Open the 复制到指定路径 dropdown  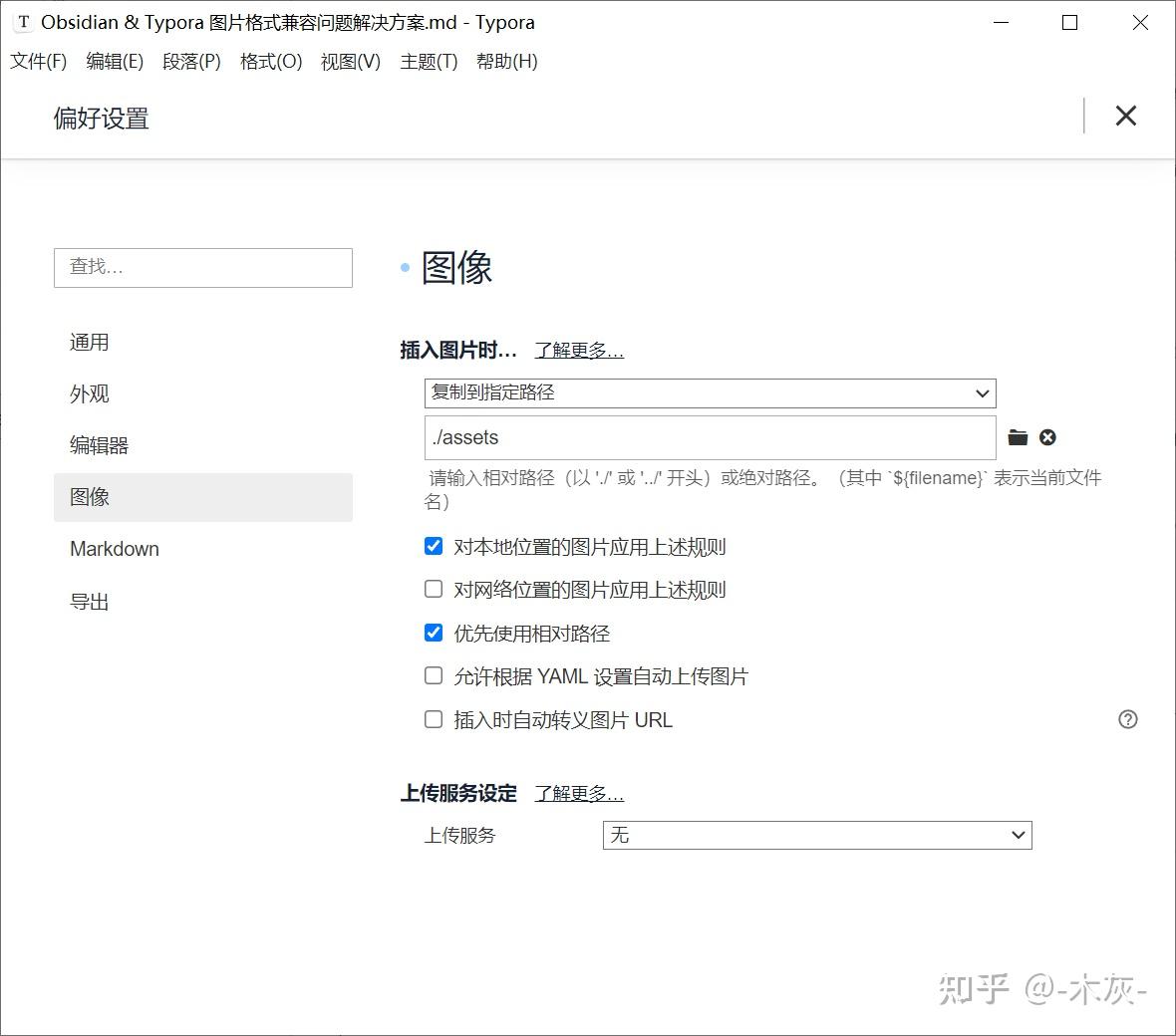coord(709,392)
